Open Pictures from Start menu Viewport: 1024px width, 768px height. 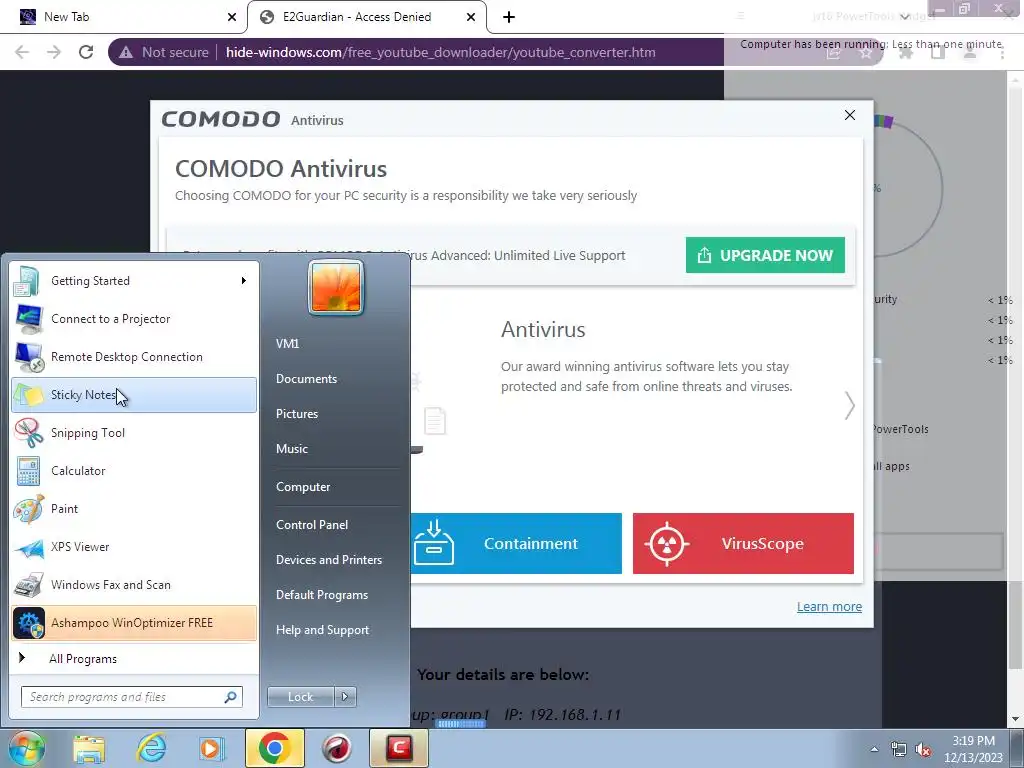(x=296, y=414)
